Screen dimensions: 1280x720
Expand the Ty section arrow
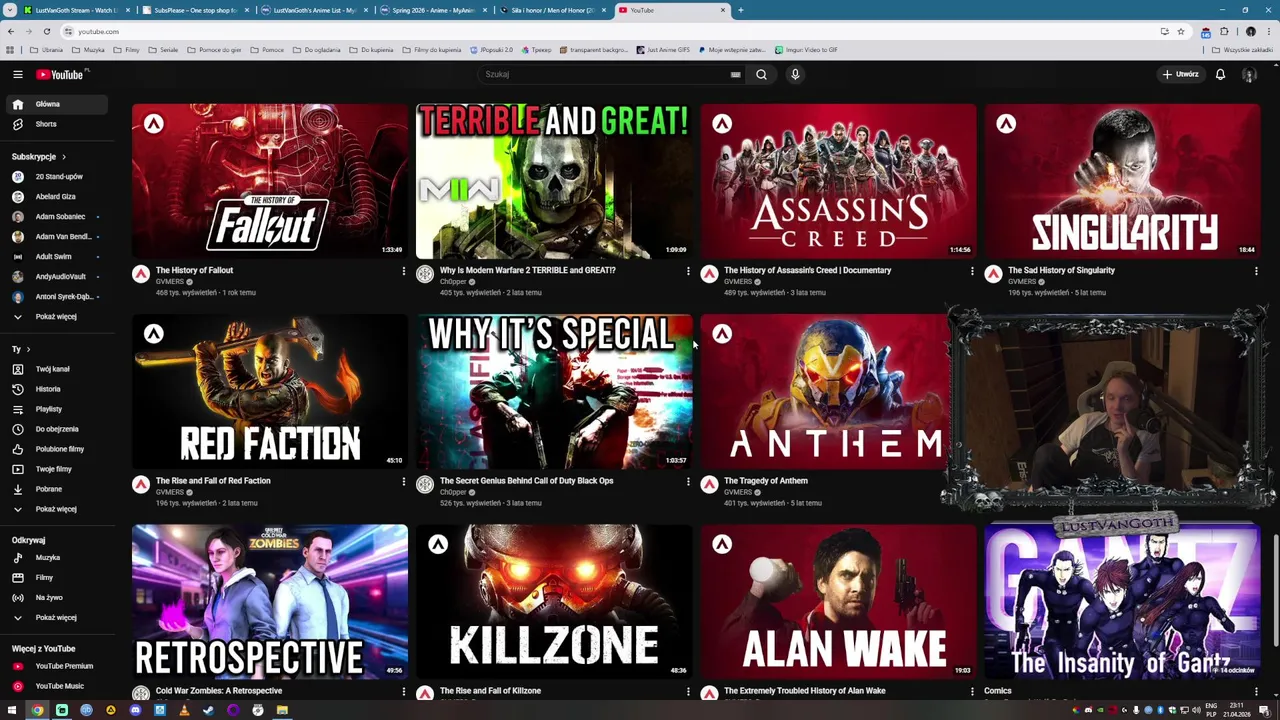click(28, 349)
